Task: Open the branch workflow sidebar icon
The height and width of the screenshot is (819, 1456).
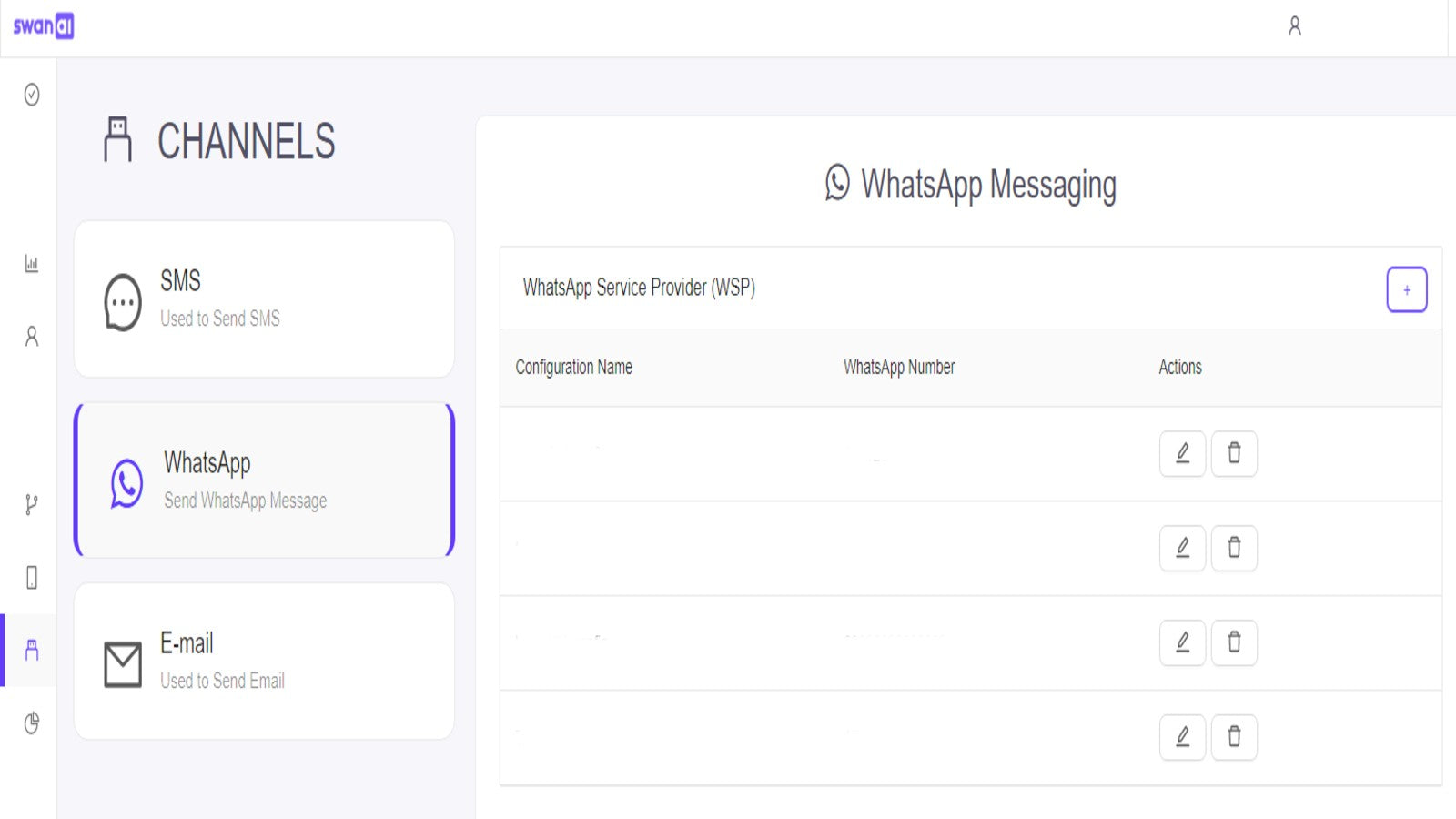Action: [32, 504]
